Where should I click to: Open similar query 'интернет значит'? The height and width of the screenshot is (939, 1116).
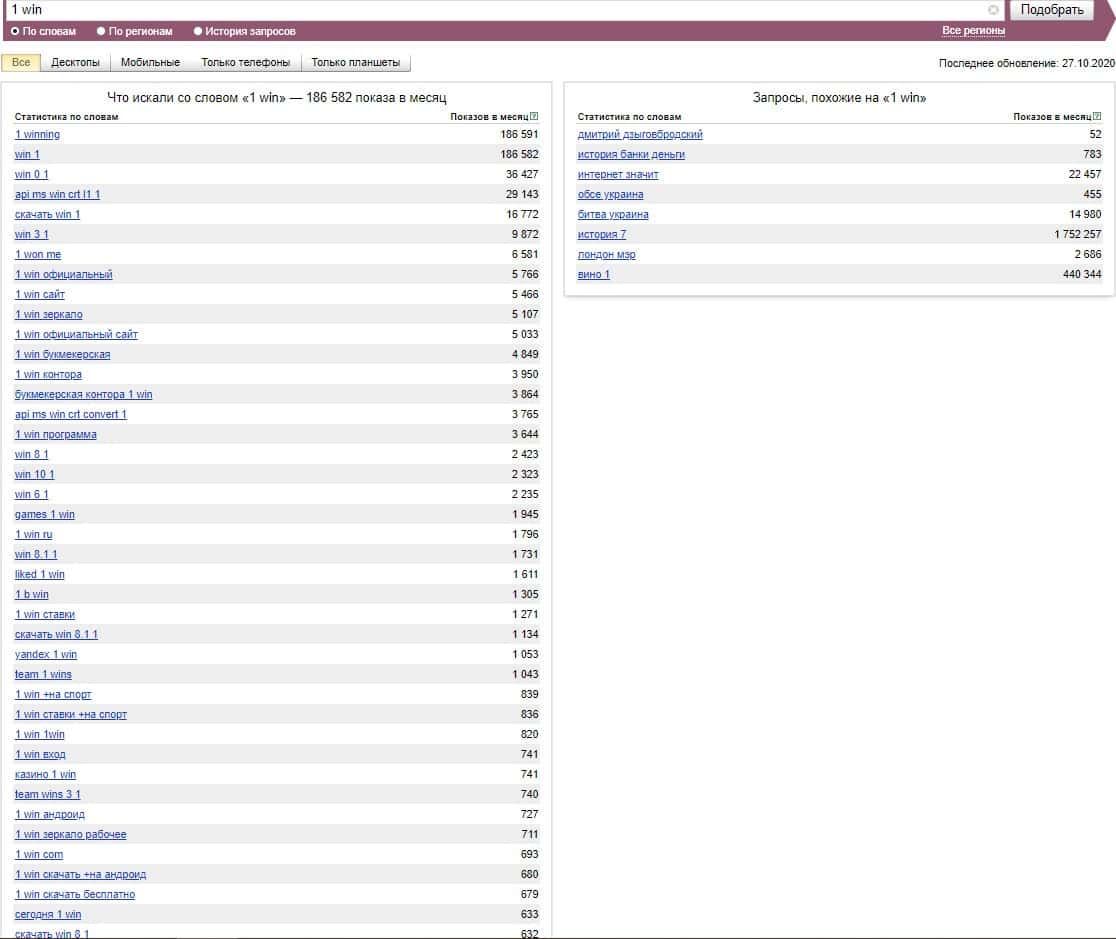[618, 175]
